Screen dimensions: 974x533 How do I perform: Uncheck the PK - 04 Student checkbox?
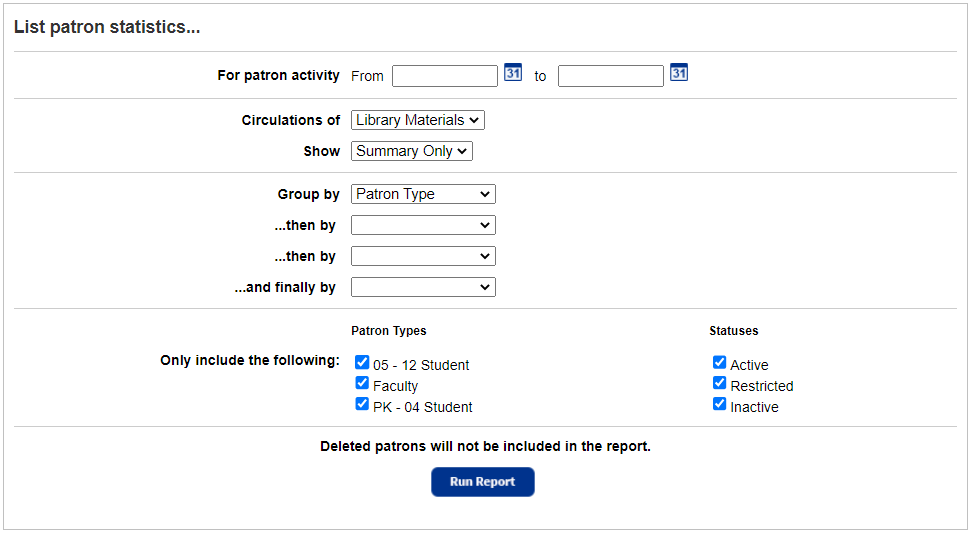pyautogui.click(x=362, y=405)
